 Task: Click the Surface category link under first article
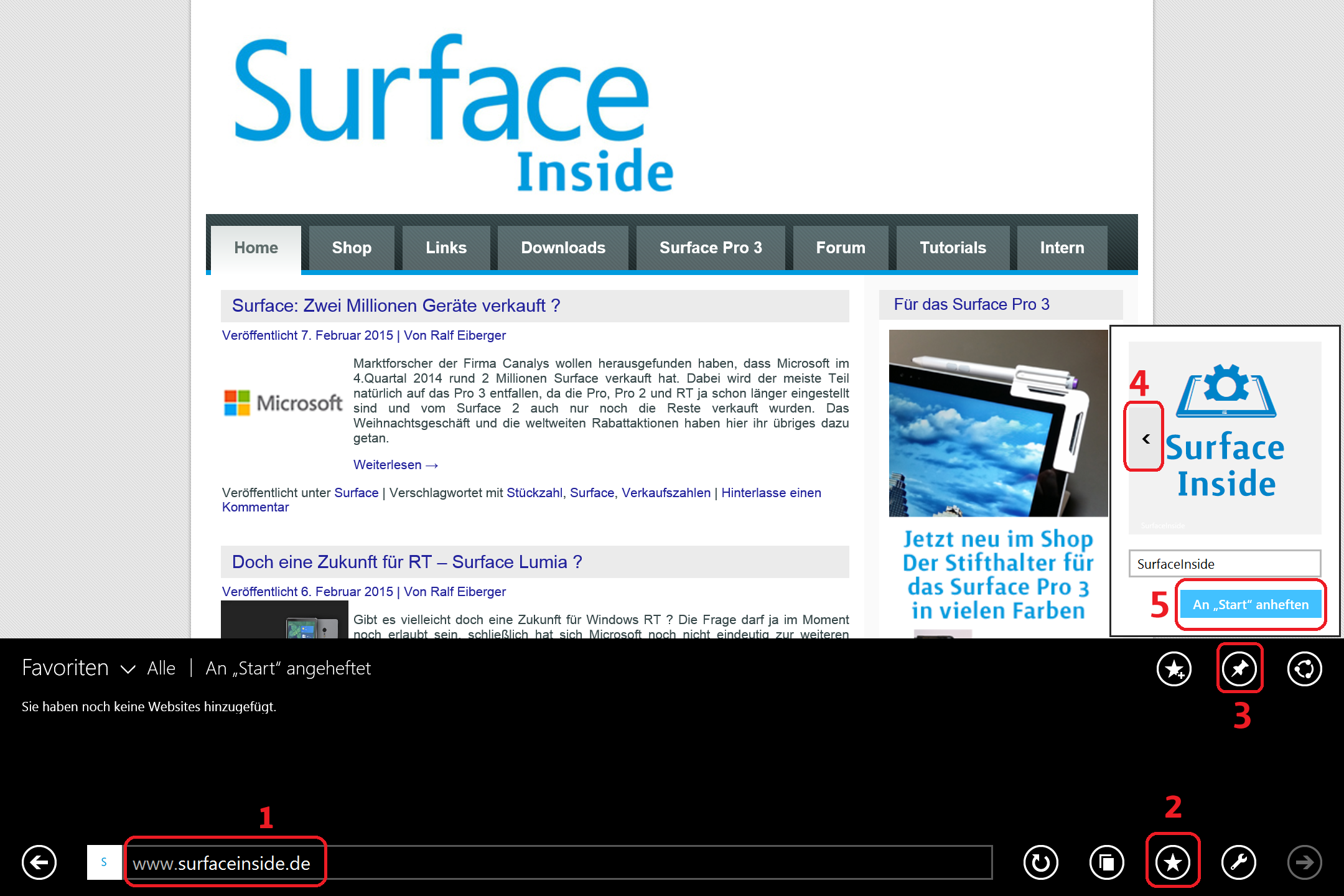click(x=356, y=493)
